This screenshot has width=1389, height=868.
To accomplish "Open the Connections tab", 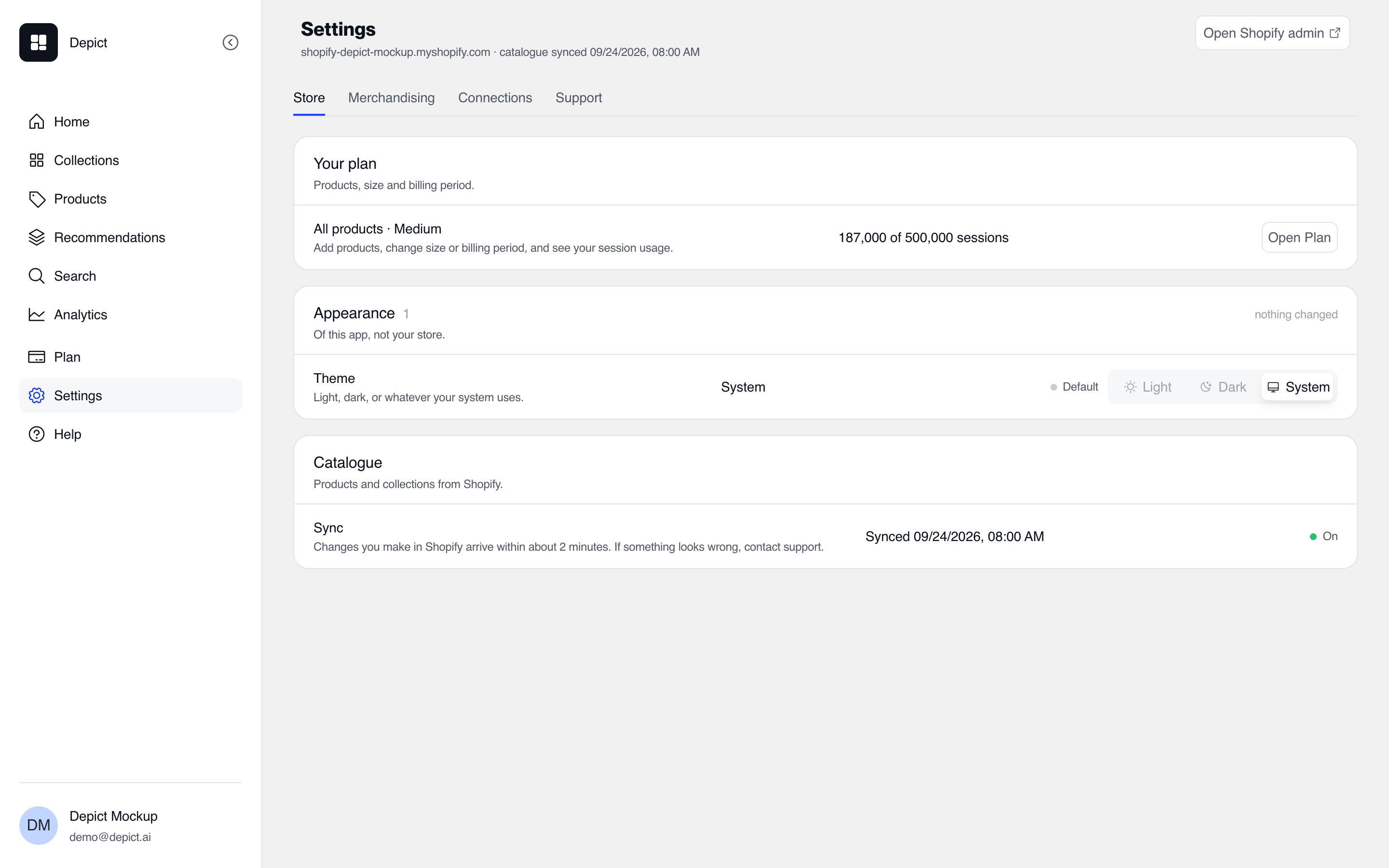I will [495, 97].
